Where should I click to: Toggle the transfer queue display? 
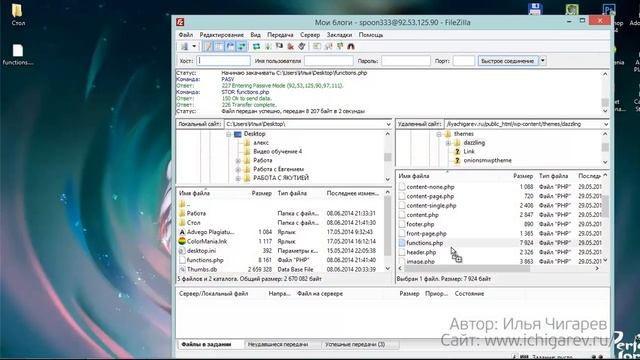coord(241,47)
